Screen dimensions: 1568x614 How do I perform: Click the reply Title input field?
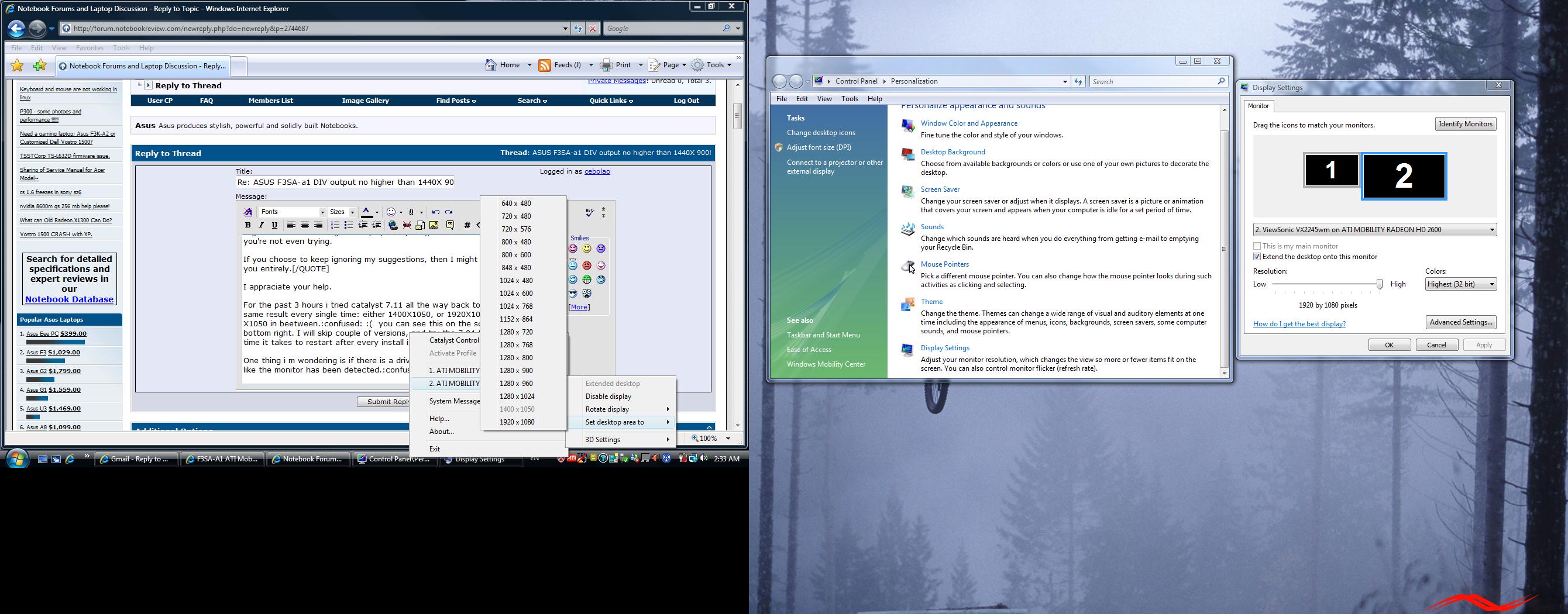tap(345, 182)
